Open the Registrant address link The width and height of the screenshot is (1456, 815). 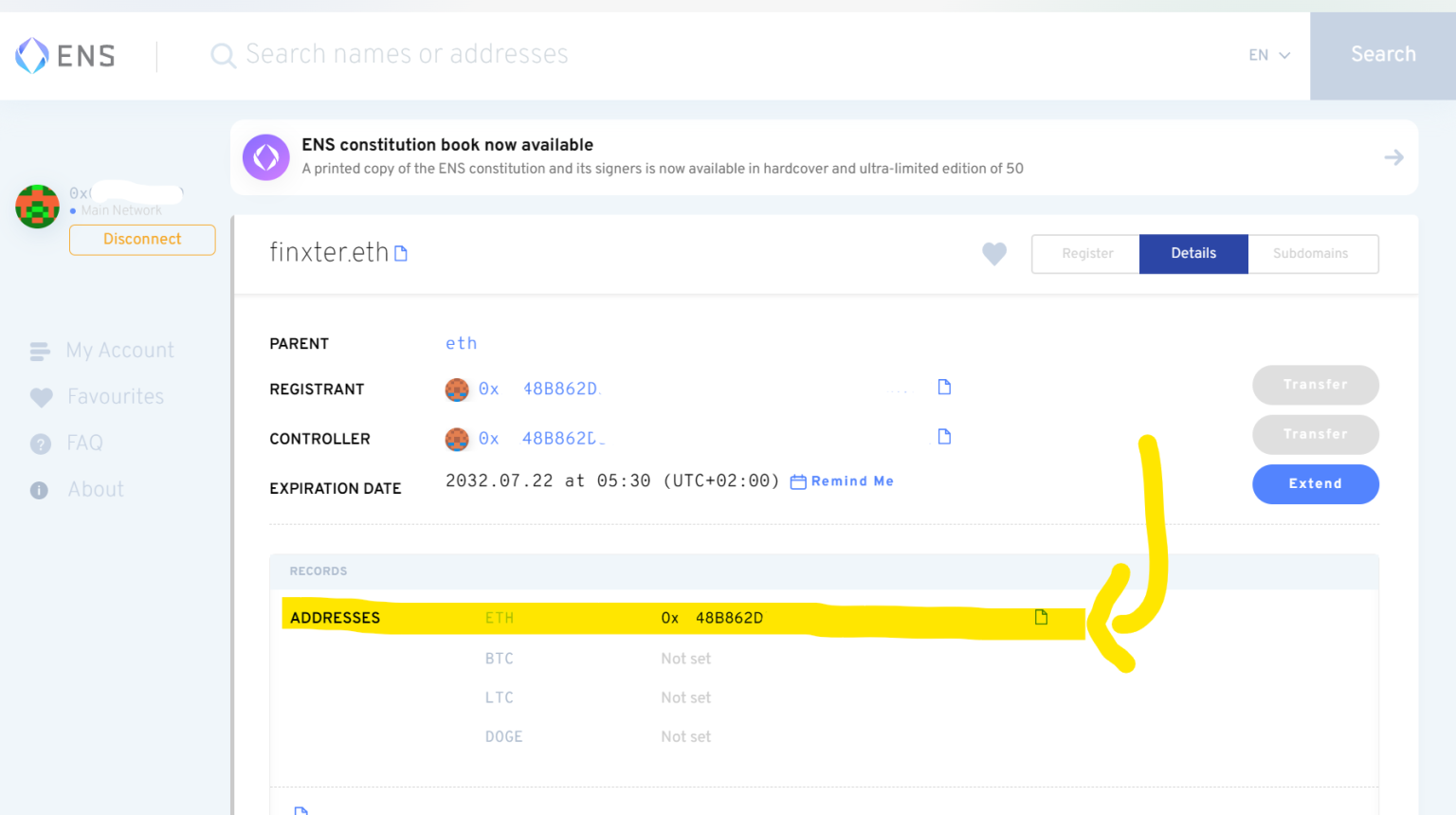pos(538,389)
